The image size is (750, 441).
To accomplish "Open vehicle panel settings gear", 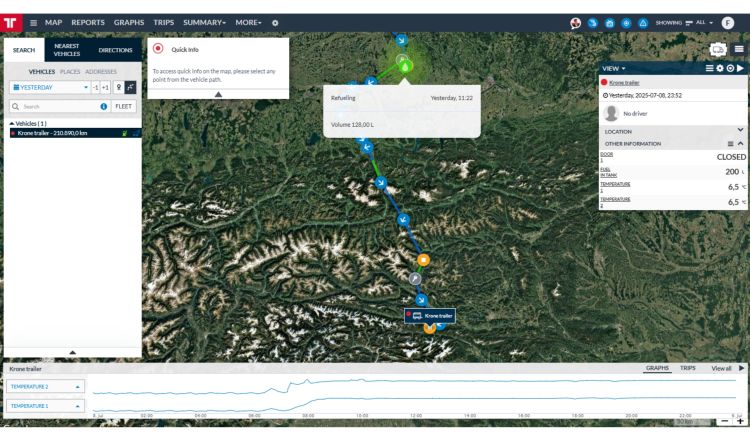I will [720, 68].
